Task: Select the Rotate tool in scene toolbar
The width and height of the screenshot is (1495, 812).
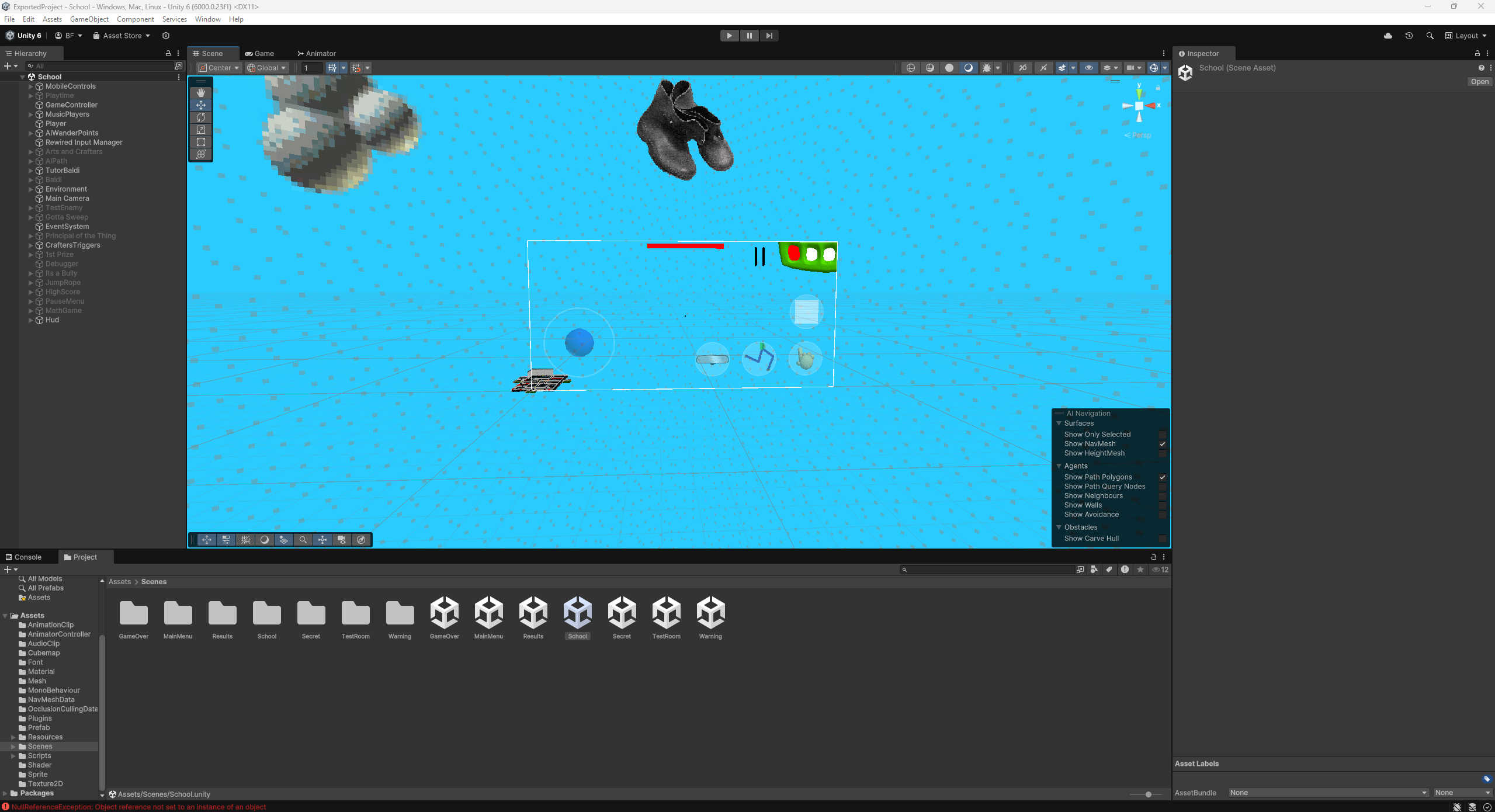Action: point(201,117)
